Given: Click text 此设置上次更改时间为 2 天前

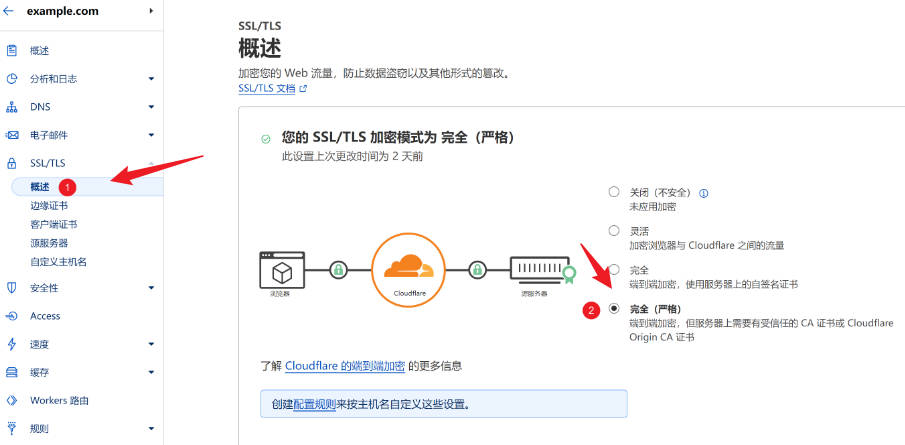Looking at the screenshot, I should click(x=352, y=156).
